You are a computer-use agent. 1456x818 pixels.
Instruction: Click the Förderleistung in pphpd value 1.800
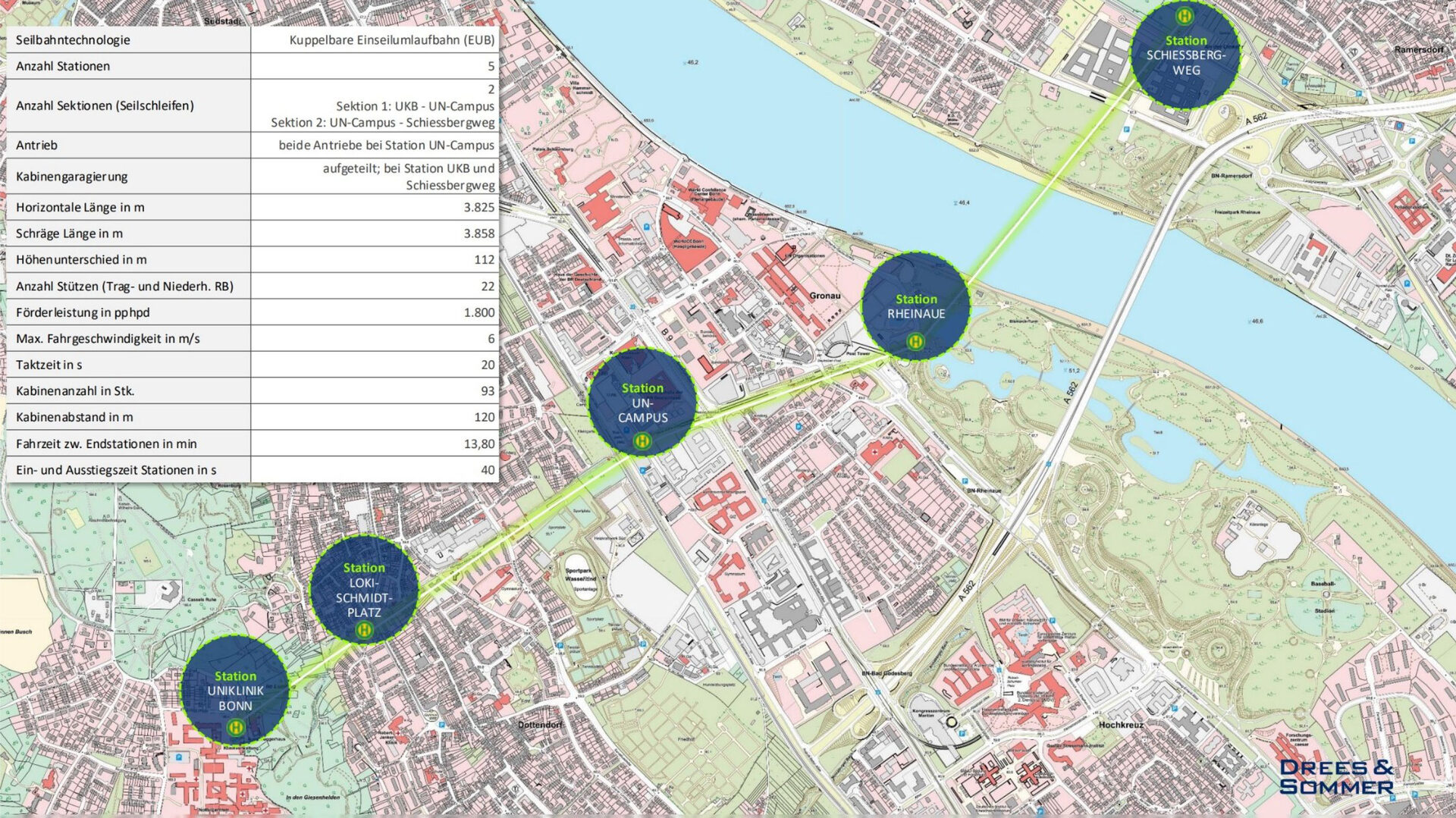(x=479, y=312)
